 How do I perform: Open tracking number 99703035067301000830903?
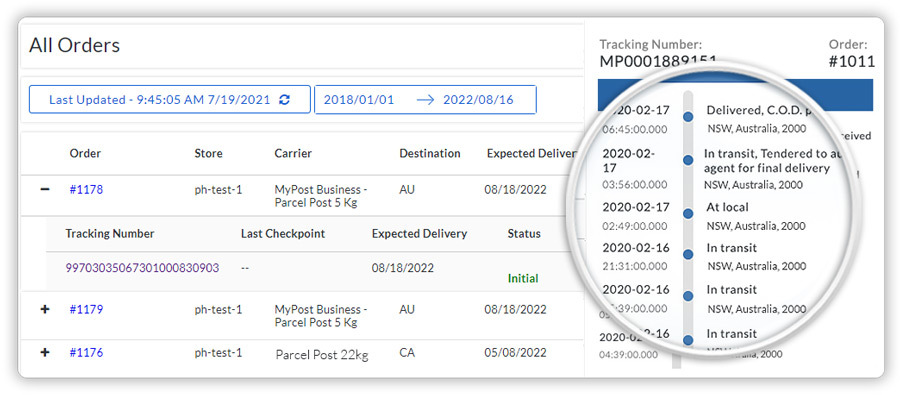[x=142, y=268]
